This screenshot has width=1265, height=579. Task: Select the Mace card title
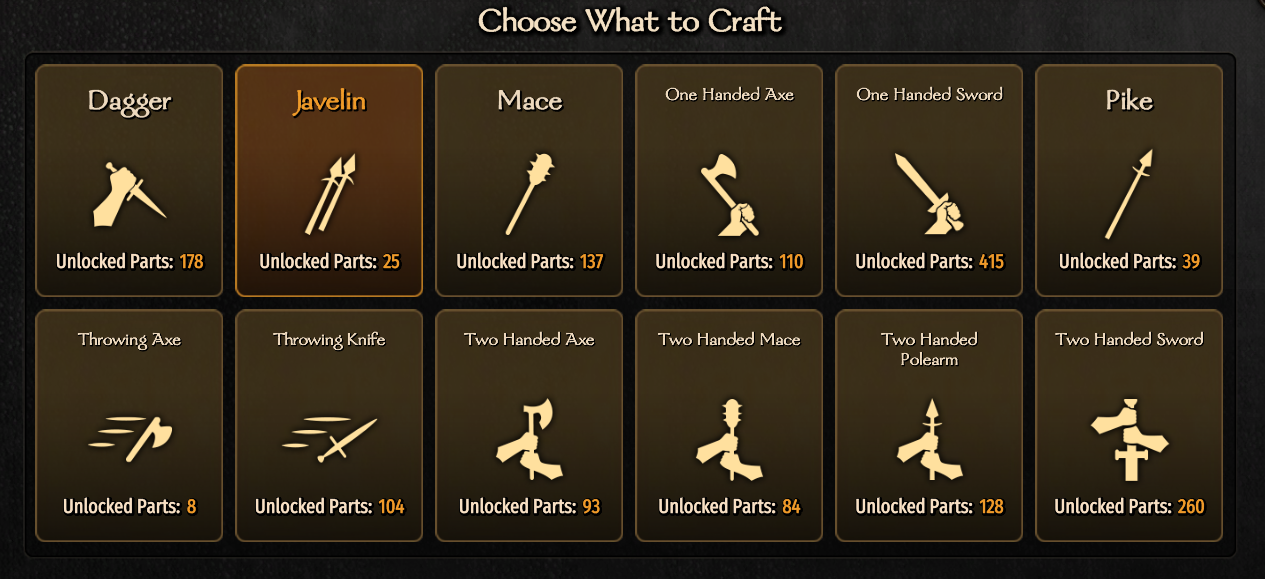pos(529,101)
